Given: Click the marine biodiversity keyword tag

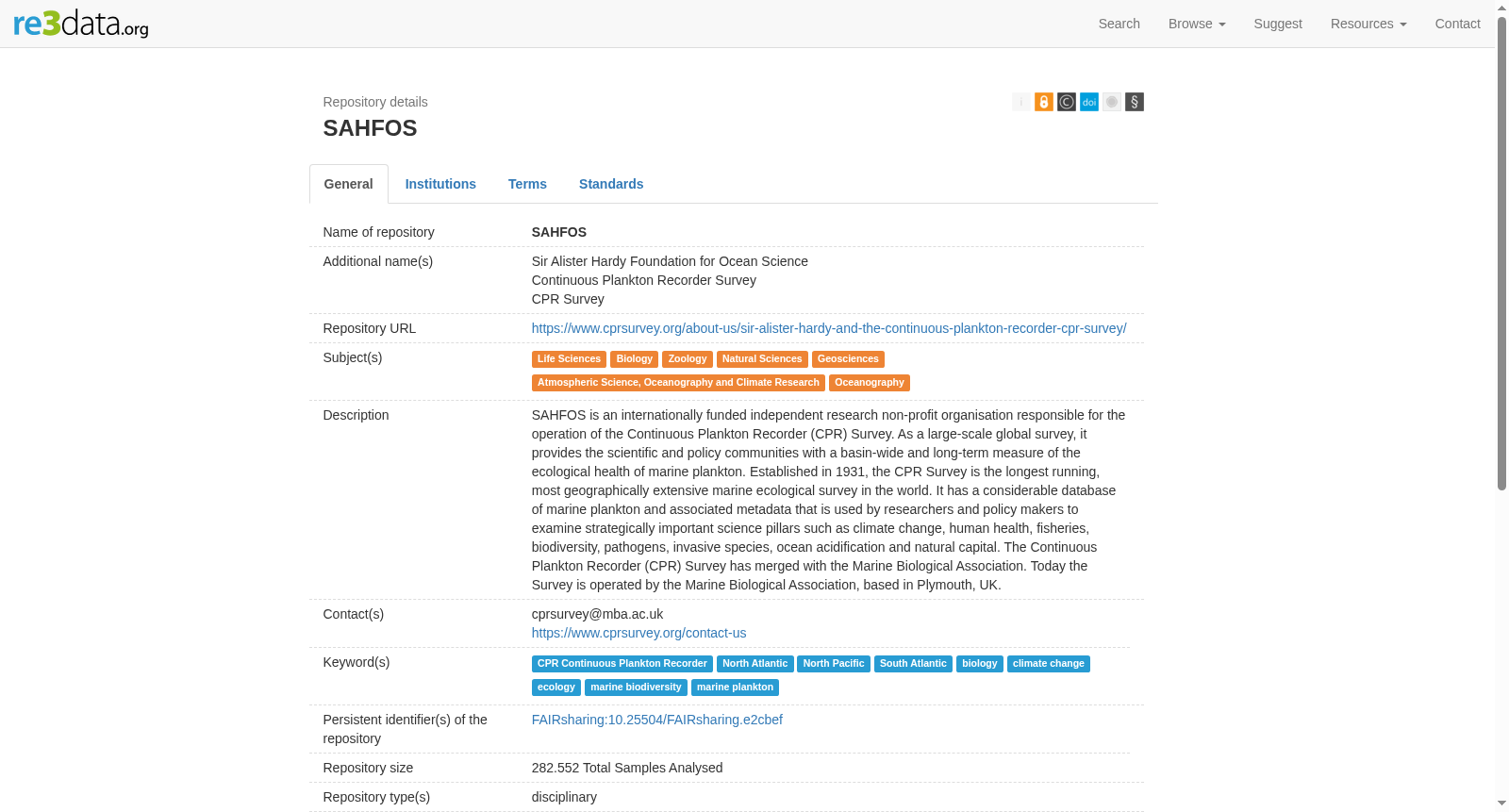Looking at the screenshot, I should click(636, 688).
